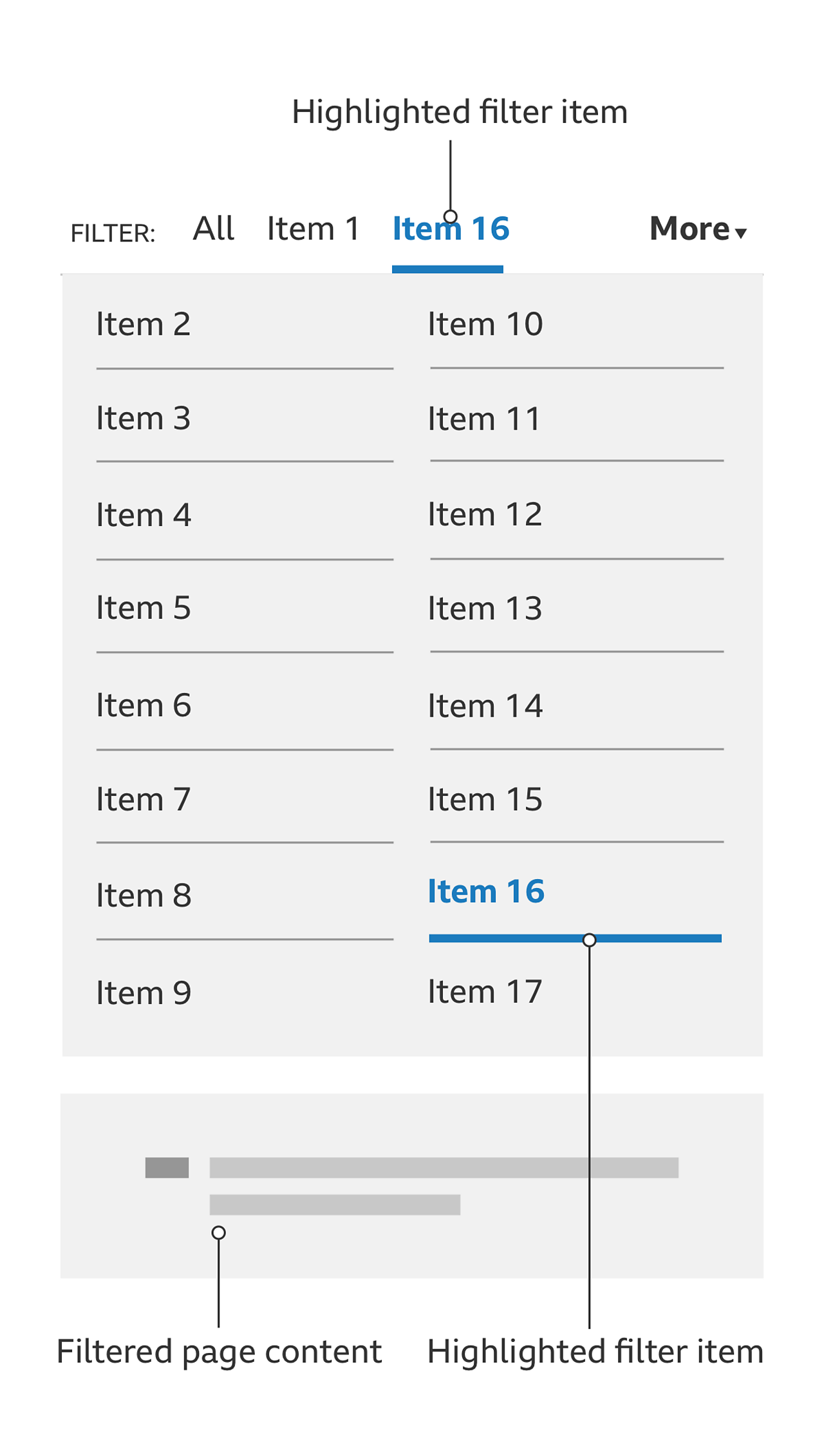
Task: Open the More dropdown menu
Action: (x=697, y=229)
